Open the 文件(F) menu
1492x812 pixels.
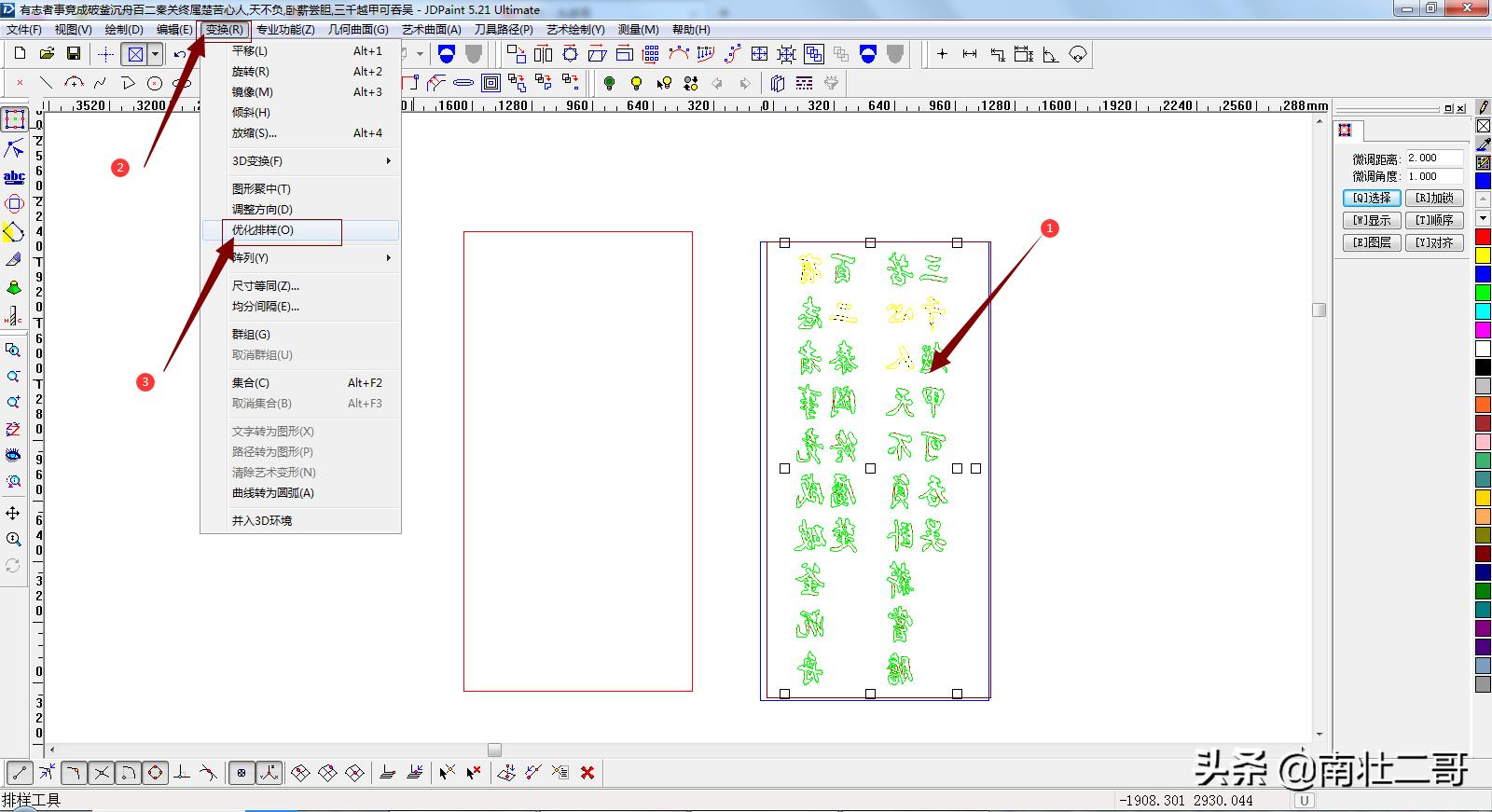coord(23,30)
